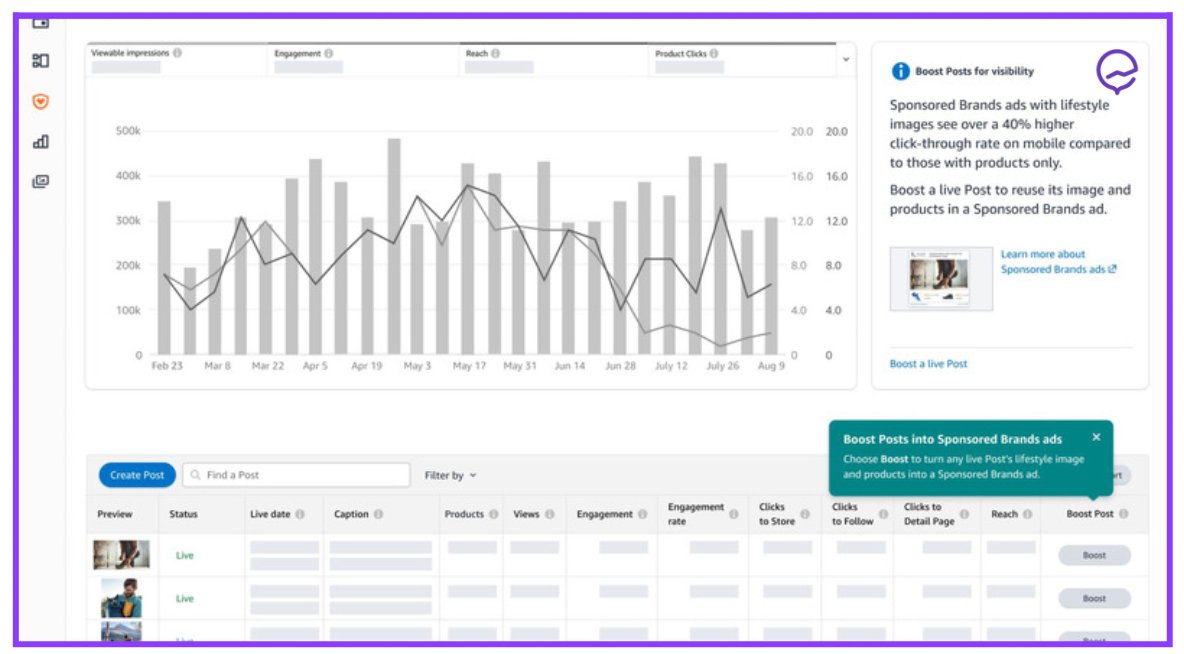Click the first post's preview thumbnail
Screen dimensions: 1184x654
click(x=122, y=554)
